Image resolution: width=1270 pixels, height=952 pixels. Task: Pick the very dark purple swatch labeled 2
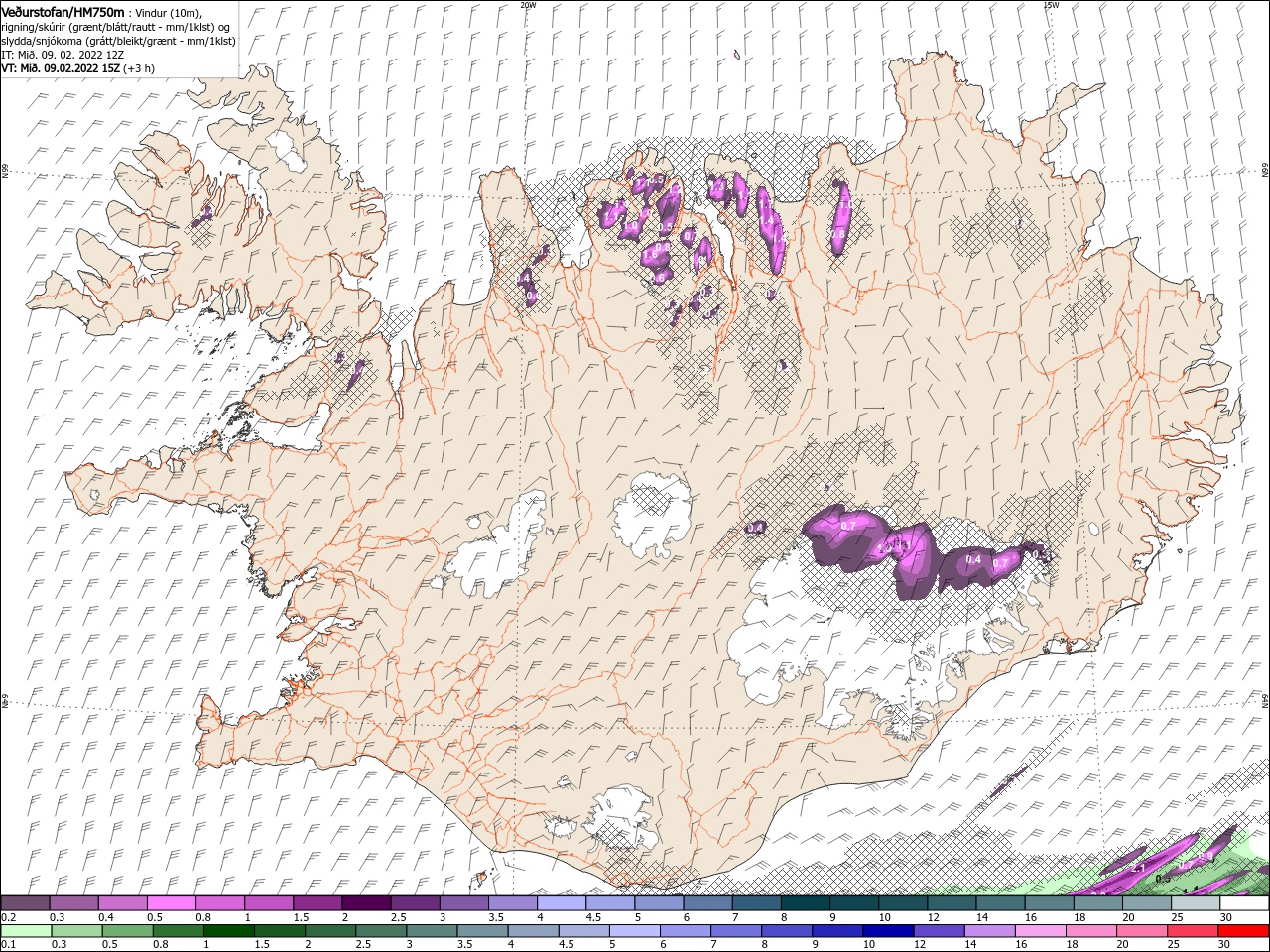(x=366, y=903)
